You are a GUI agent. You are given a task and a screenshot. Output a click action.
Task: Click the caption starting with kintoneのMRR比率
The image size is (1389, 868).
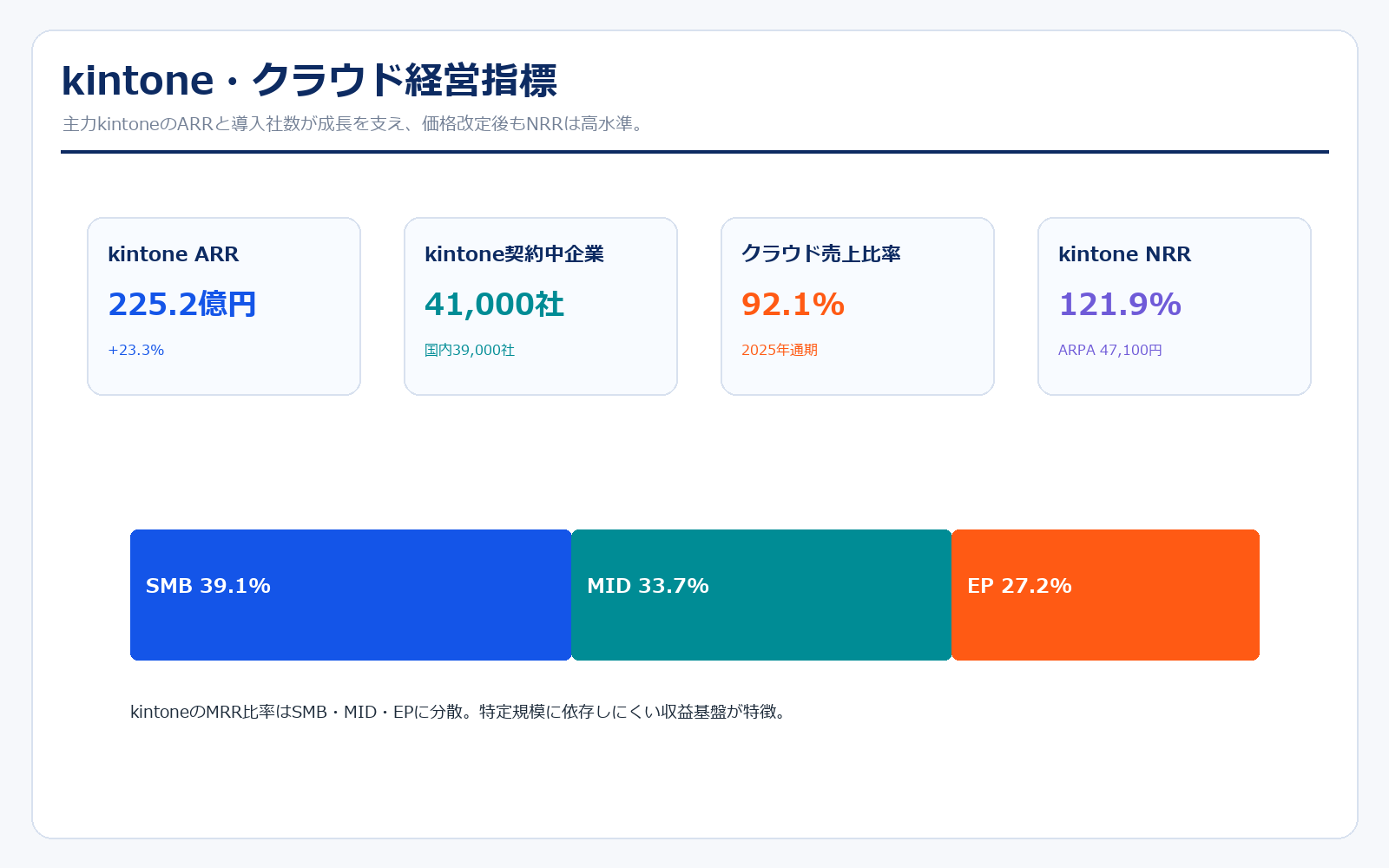pos(460,712)
